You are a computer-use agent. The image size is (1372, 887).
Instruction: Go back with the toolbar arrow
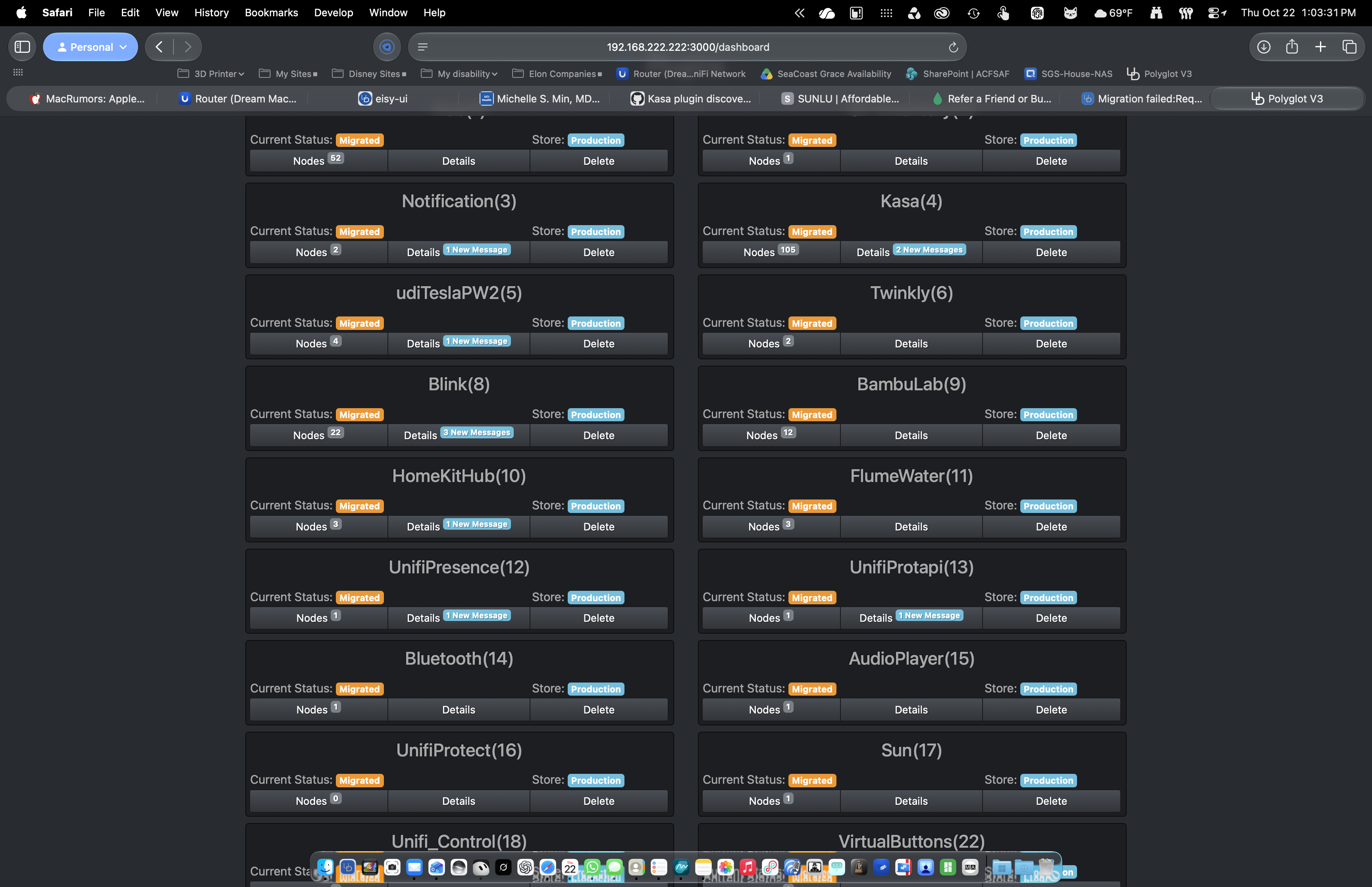(x=160, y=47)
